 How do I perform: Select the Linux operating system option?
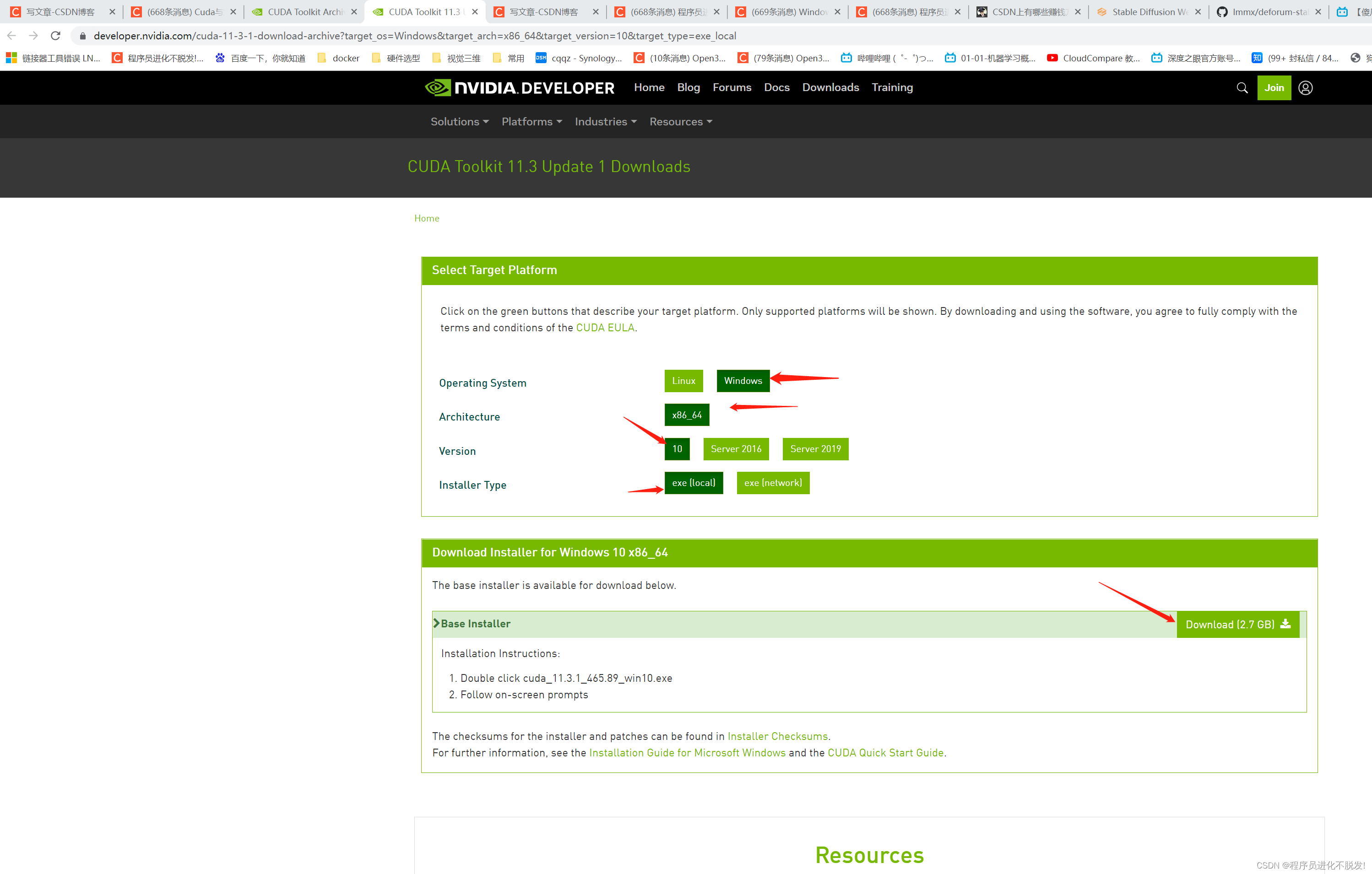[x=683, y=381]
